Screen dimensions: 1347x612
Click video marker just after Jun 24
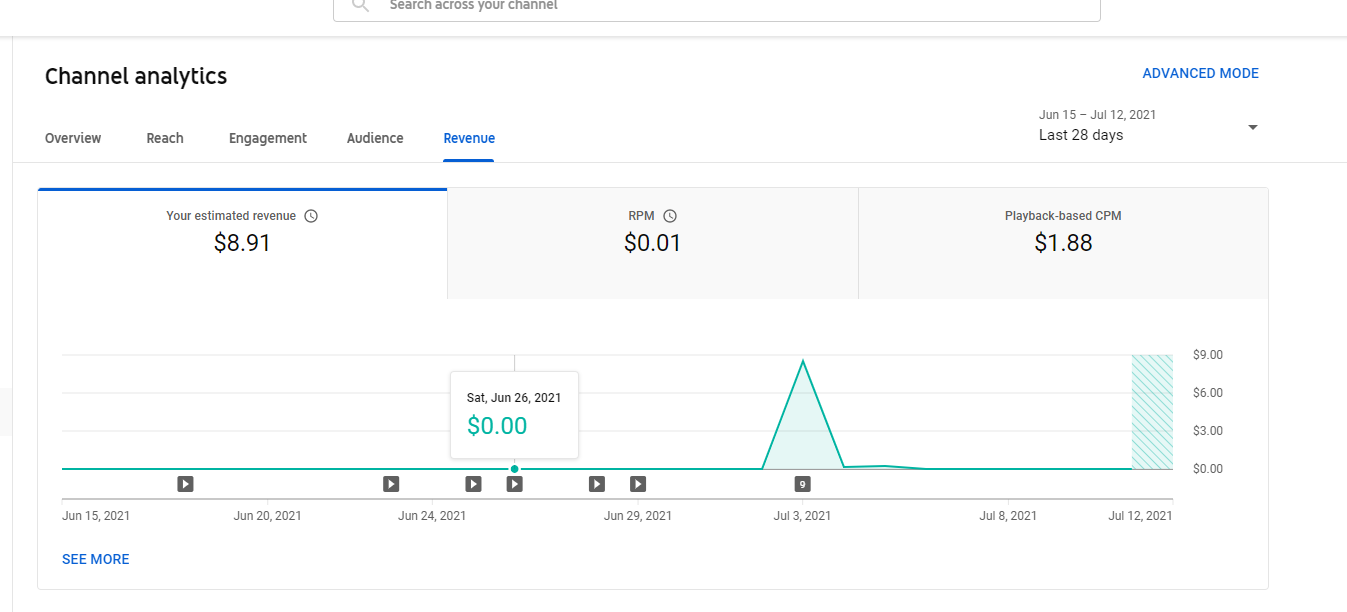pyautogui.click(x=473, y=484)
